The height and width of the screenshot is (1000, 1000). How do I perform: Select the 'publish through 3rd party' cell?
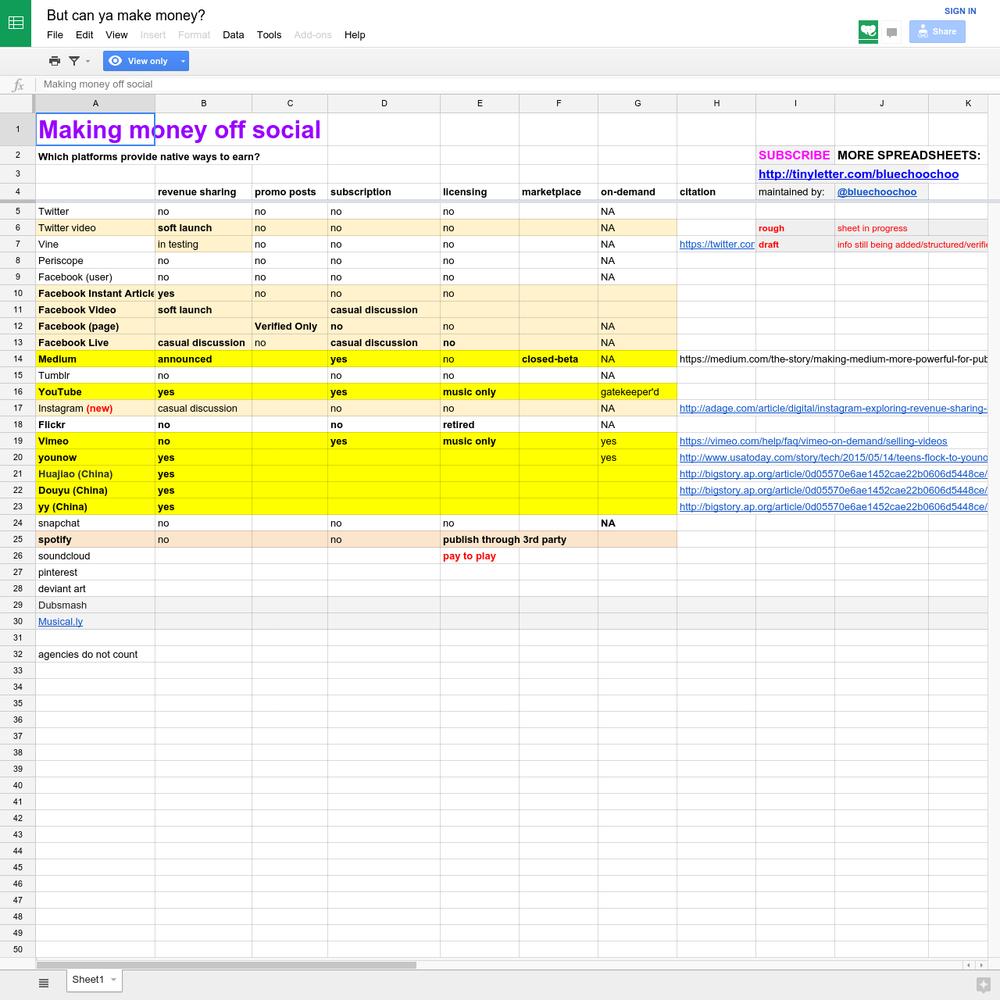pos(480,540)
